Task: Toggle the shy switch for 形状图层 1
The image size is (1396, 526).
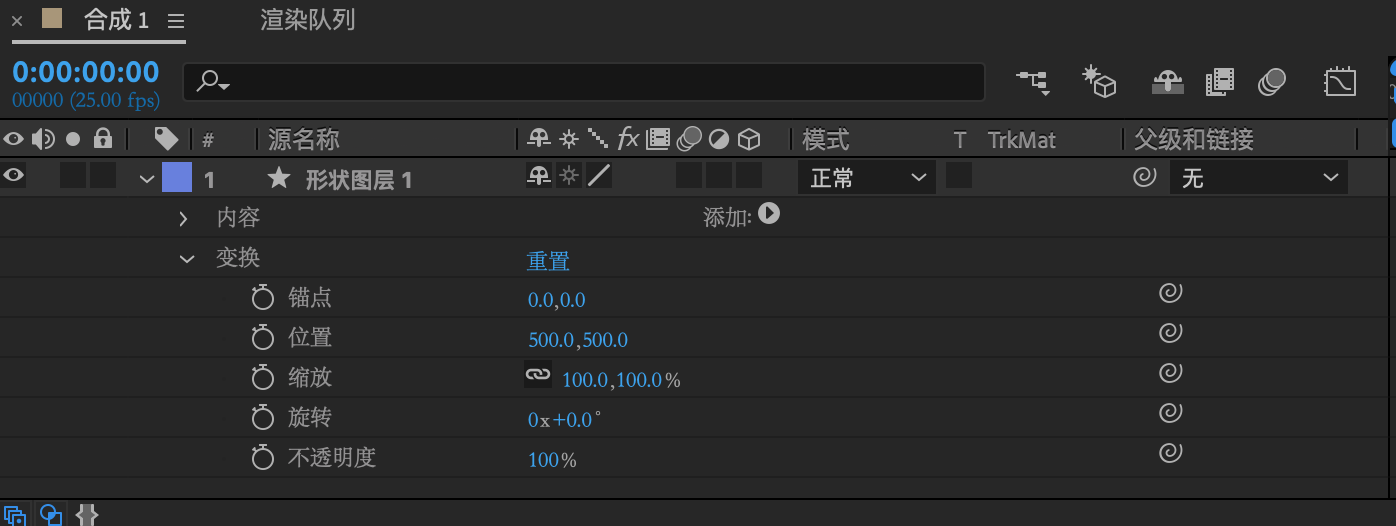Action: 539,177
